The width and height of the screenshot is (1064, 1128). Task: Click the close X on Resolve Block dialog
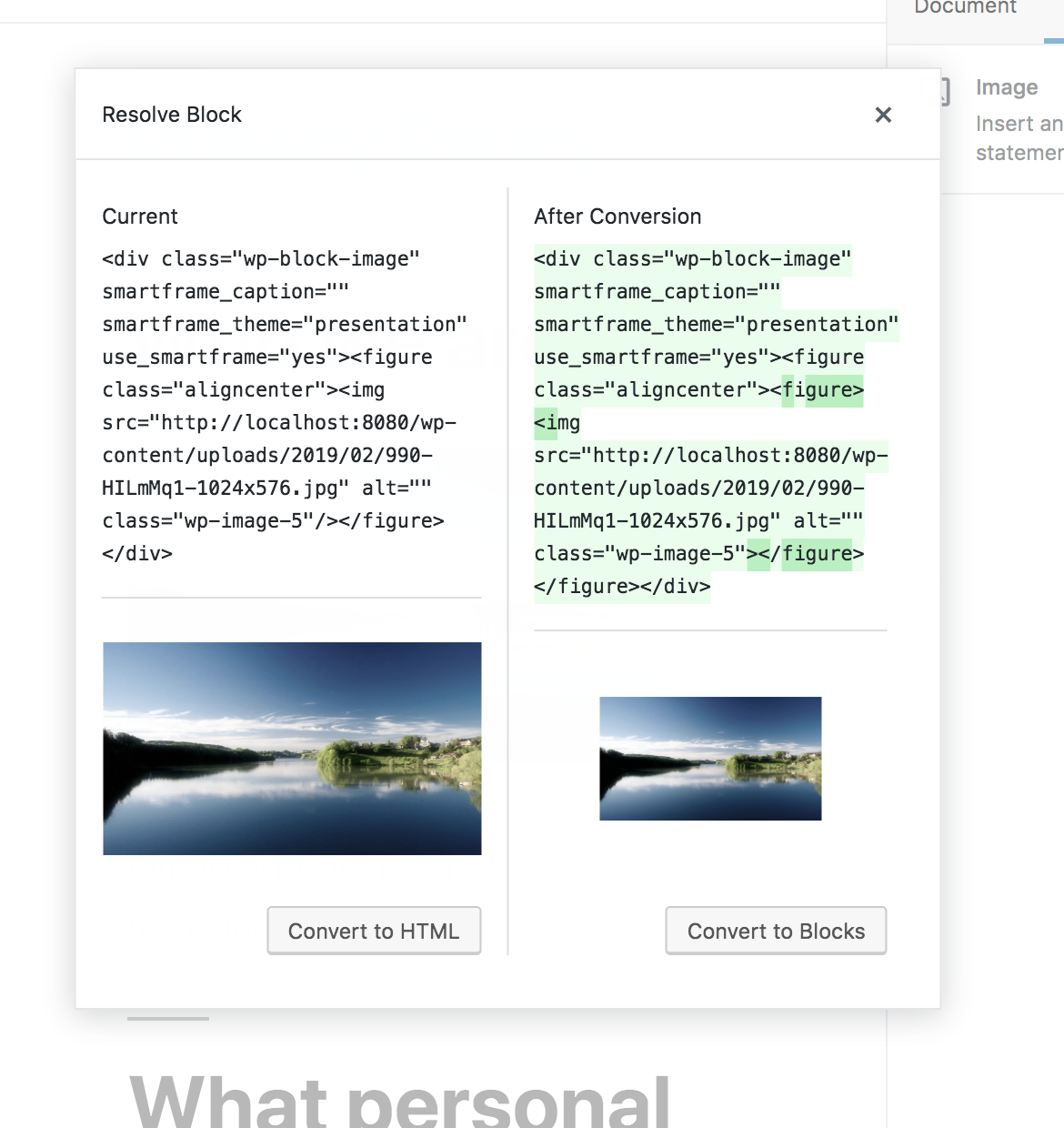pos(883,115)
